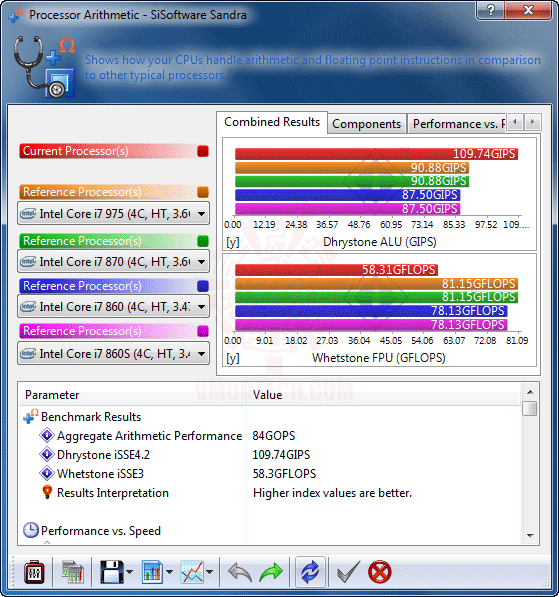Screen dimensions: 559x597
Task: Click the 58.3GFLOPS value in the results list
Action: (284, 474)
